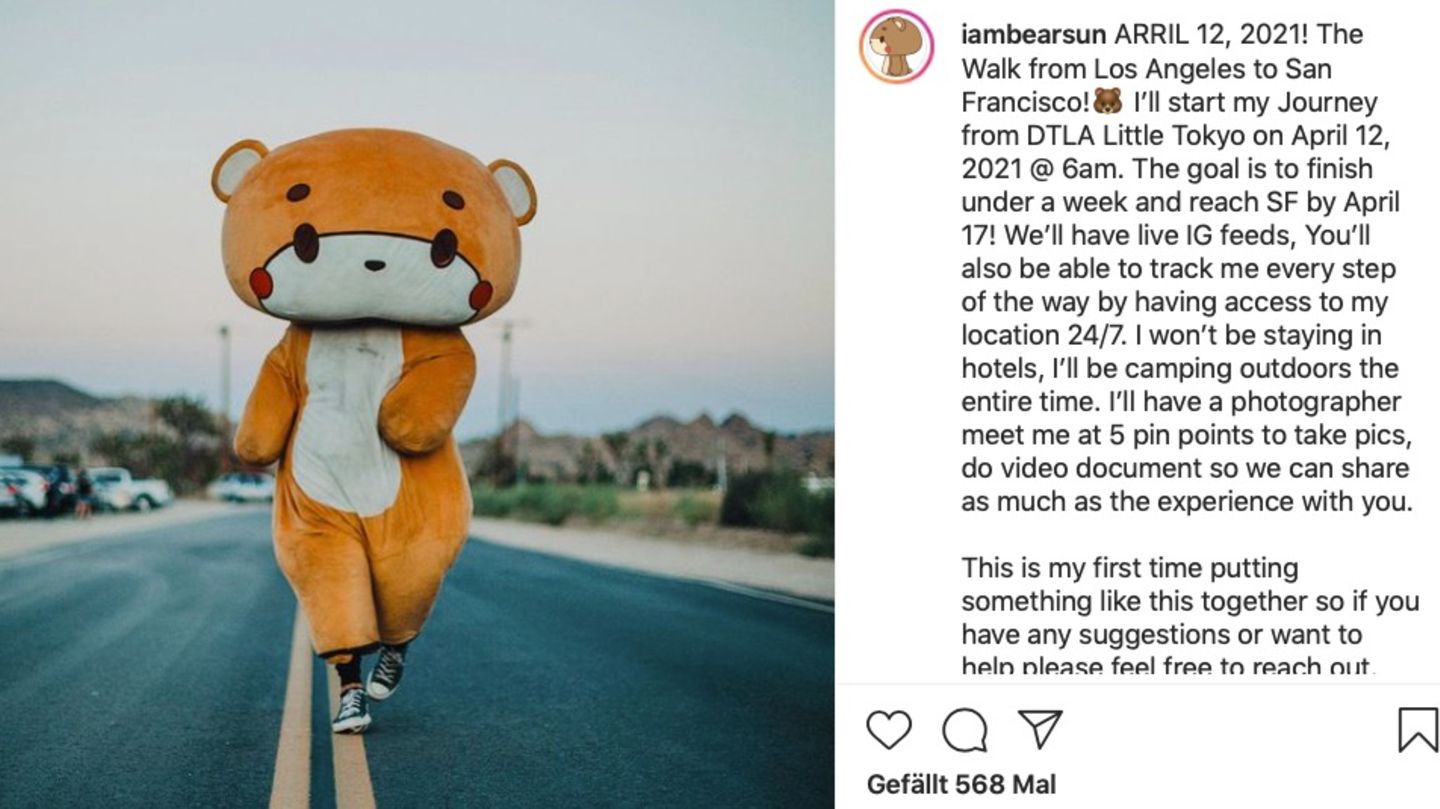Select the ARRIL 12, 2021! caption heading
This screenshot has width=1440, height=809.
(1212, 35)
